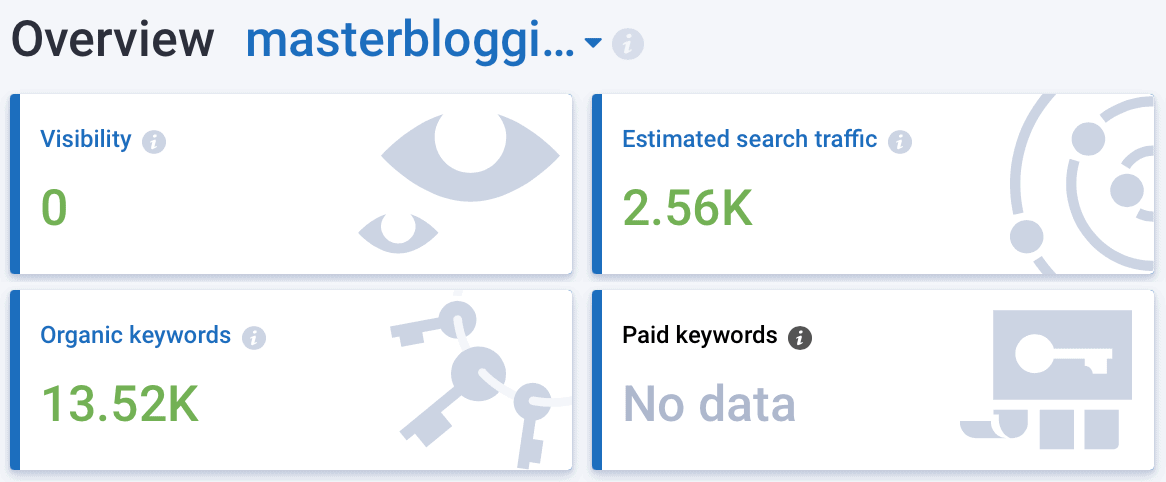The height and width of the screenshot is (482, 1166).
Task: Click the No data text in Paid keywords
Action: coord(709,404)
